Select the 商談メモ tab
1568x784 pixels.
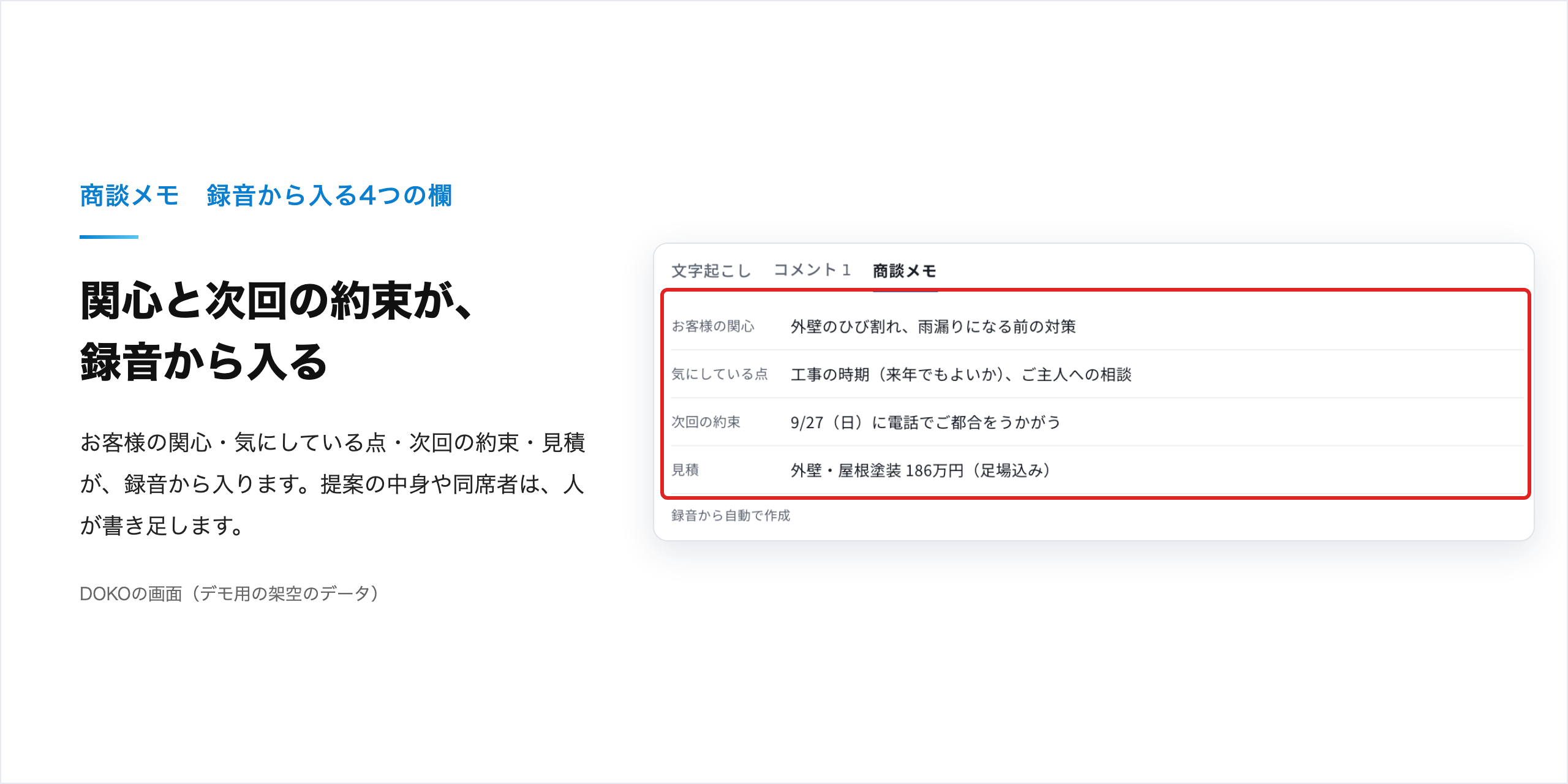(905, 271)
